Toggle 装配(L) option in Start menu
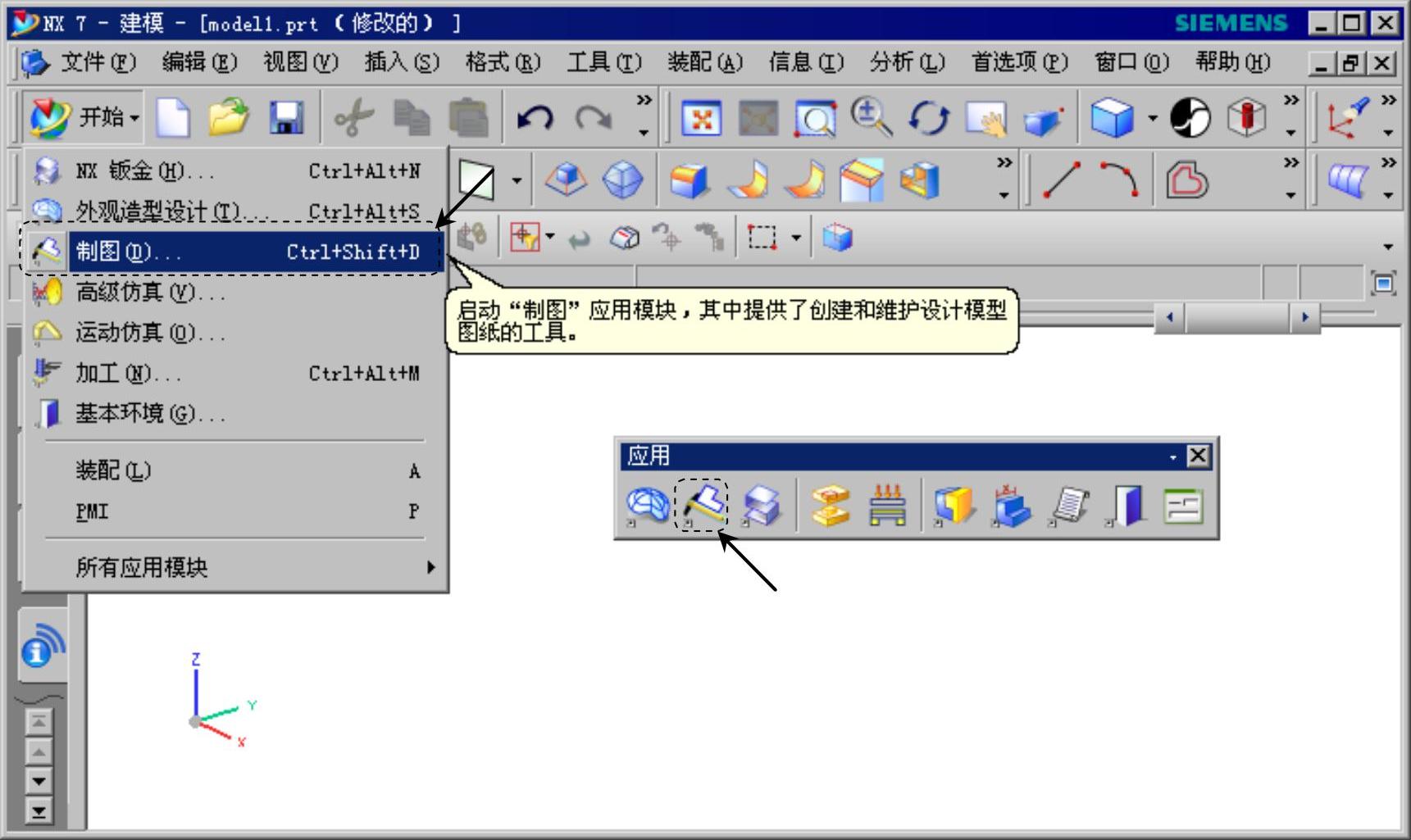Screen dimensions: 1411x840 coord(235,470)
